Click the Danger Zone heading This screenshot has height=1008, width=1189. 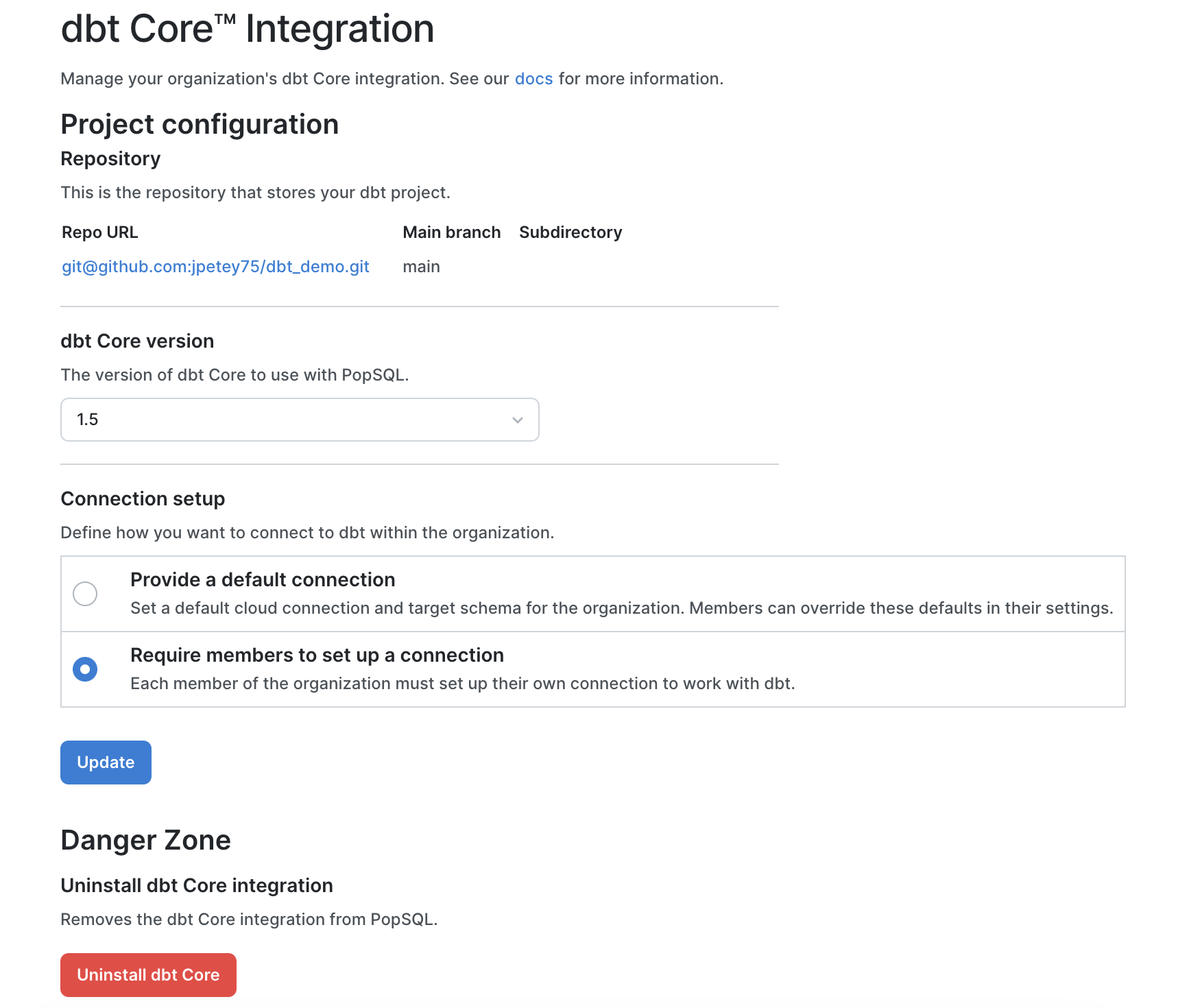pos(146,841)
